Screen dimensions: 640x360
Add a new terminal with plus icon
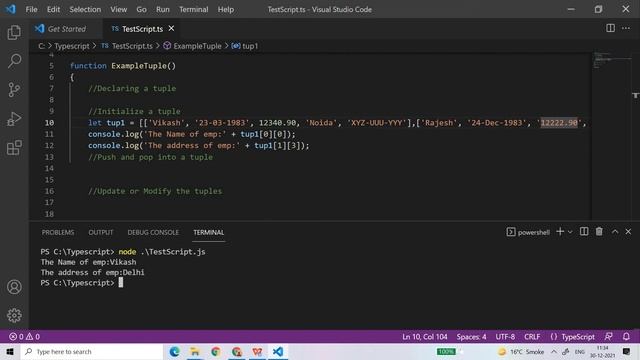click(x=560, y=232)
